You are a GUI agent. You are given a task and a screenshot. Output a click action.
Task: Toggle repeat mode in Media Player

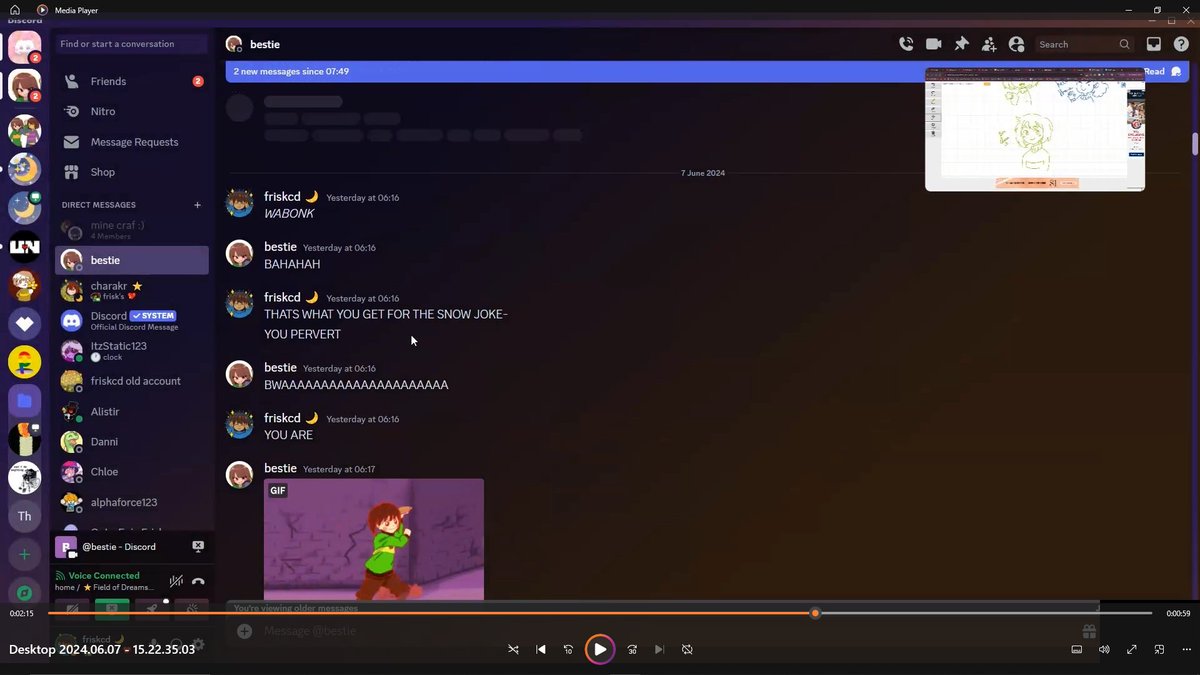(x=687, y=649)
